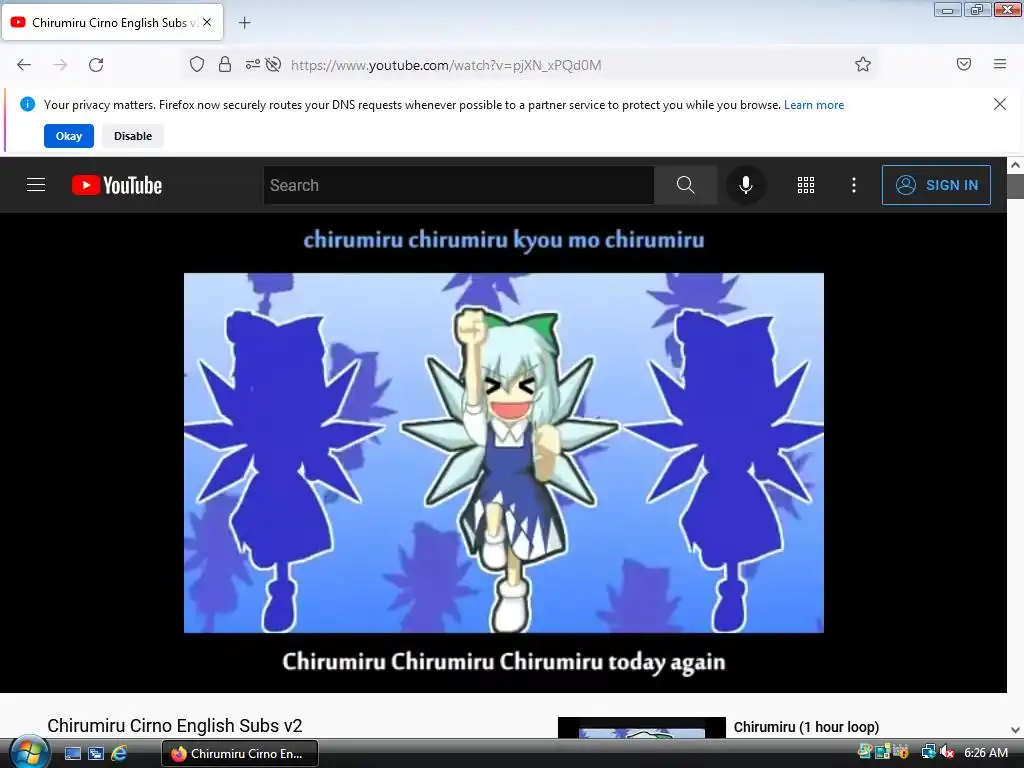Bookmark this page with the star
The height and width of the screenshot is (768, 1024).
click(x=863, y=64)
